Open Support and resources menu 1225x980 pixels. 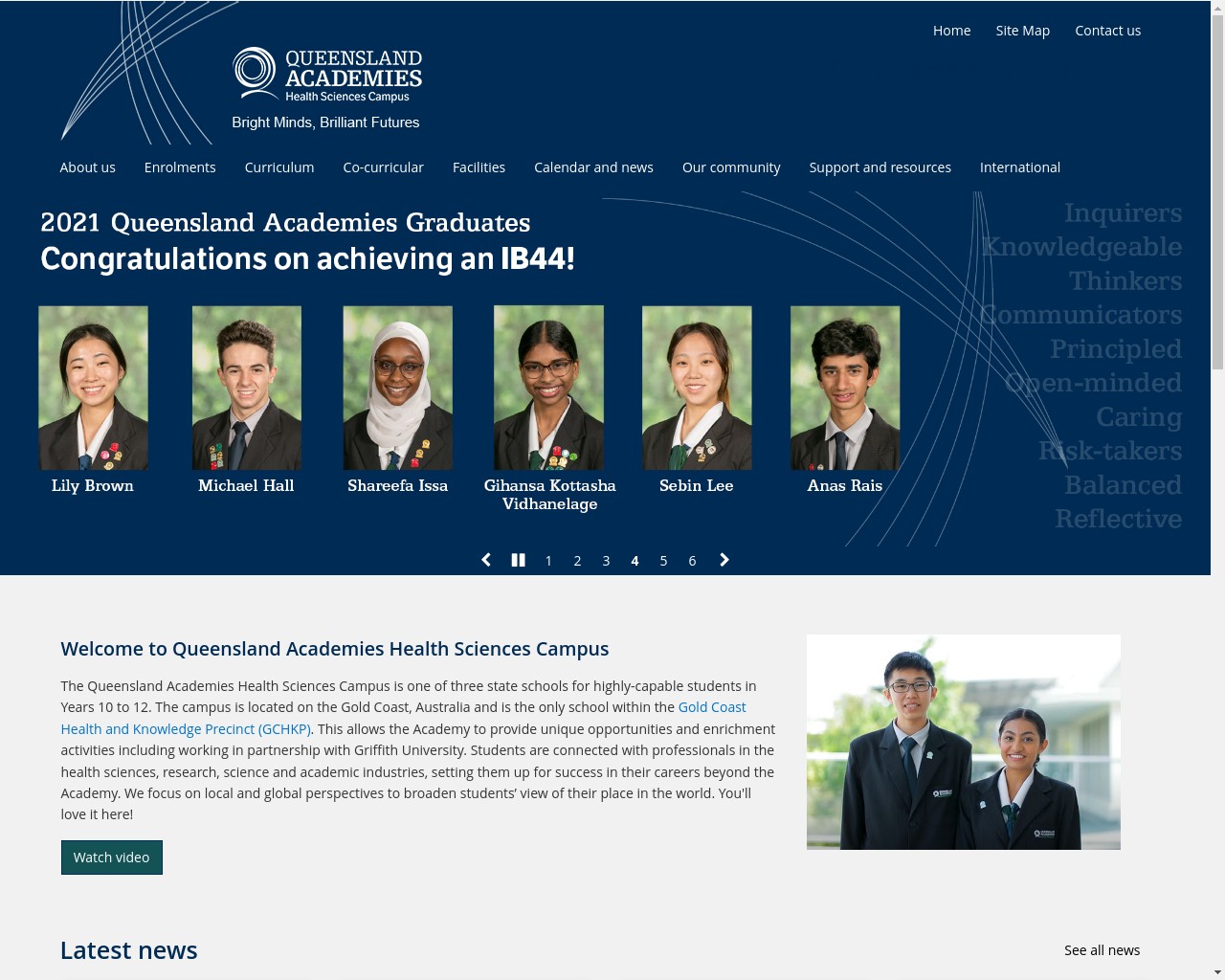(x=880, y=167)
